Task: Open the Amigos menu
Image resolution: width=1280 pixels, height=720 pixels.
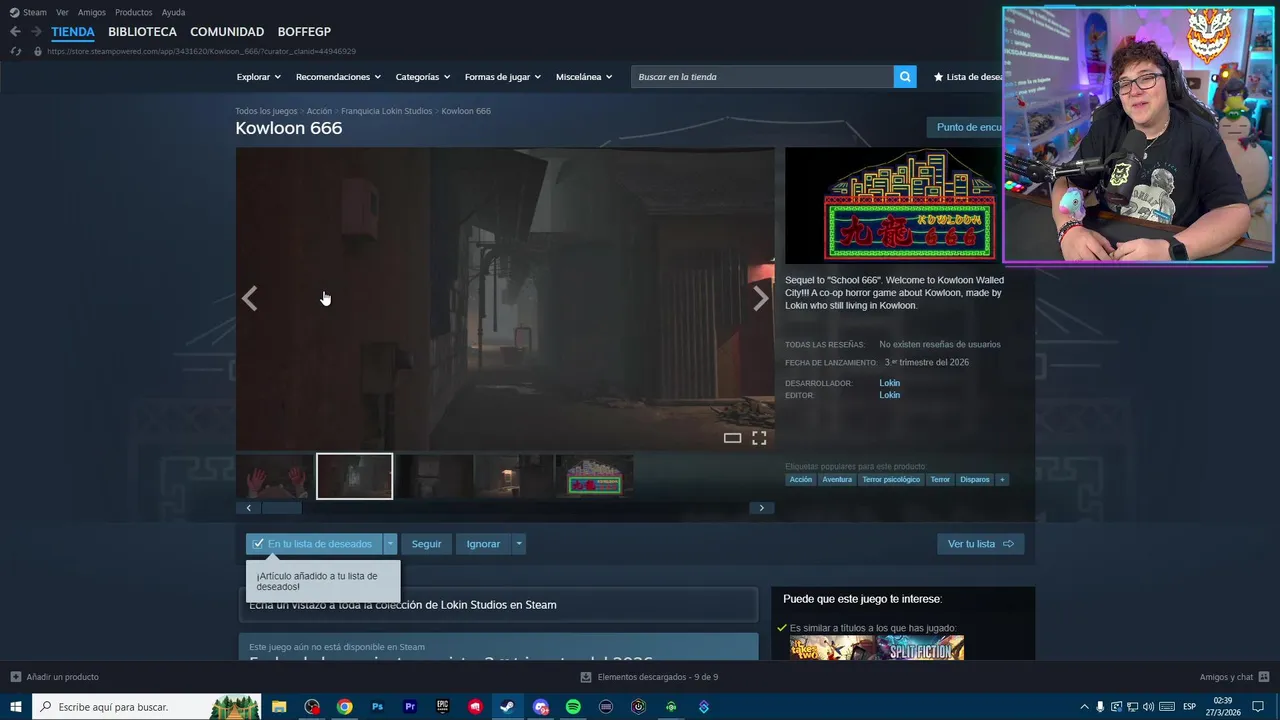Action: tap(92, 12)
